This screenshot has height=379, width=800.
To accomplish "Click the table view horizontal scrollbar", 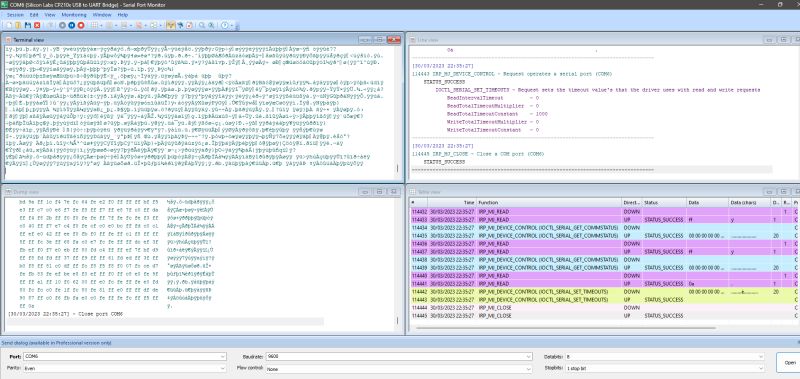I will click(566, 328).
